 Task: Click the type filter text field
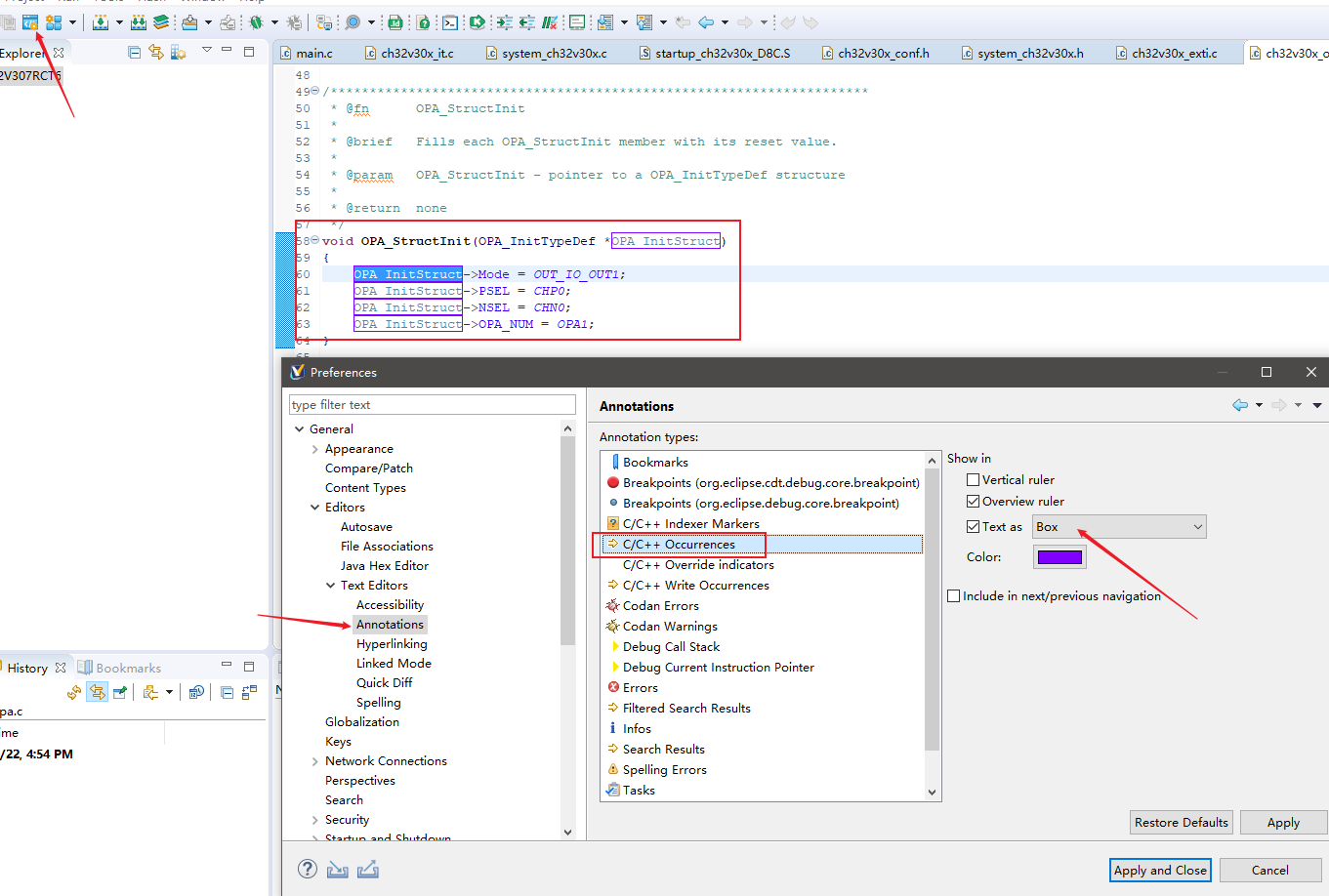(x=433, y=405)
